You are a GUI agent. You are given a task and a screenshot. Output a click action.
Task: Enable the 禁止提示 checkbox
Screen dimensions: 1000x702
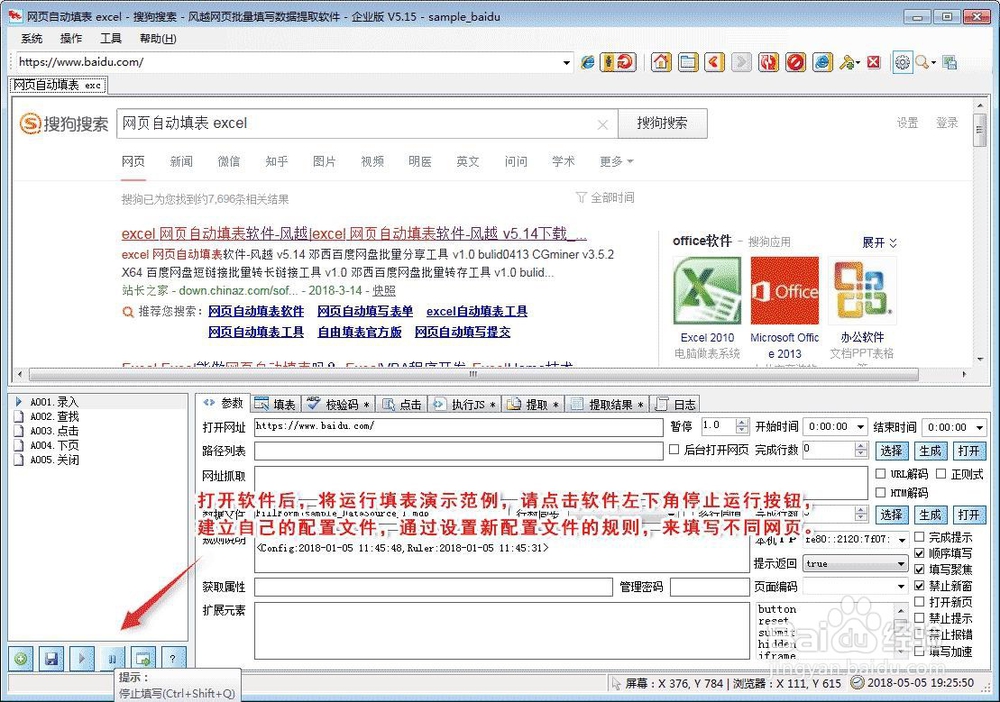click(920, 618)
